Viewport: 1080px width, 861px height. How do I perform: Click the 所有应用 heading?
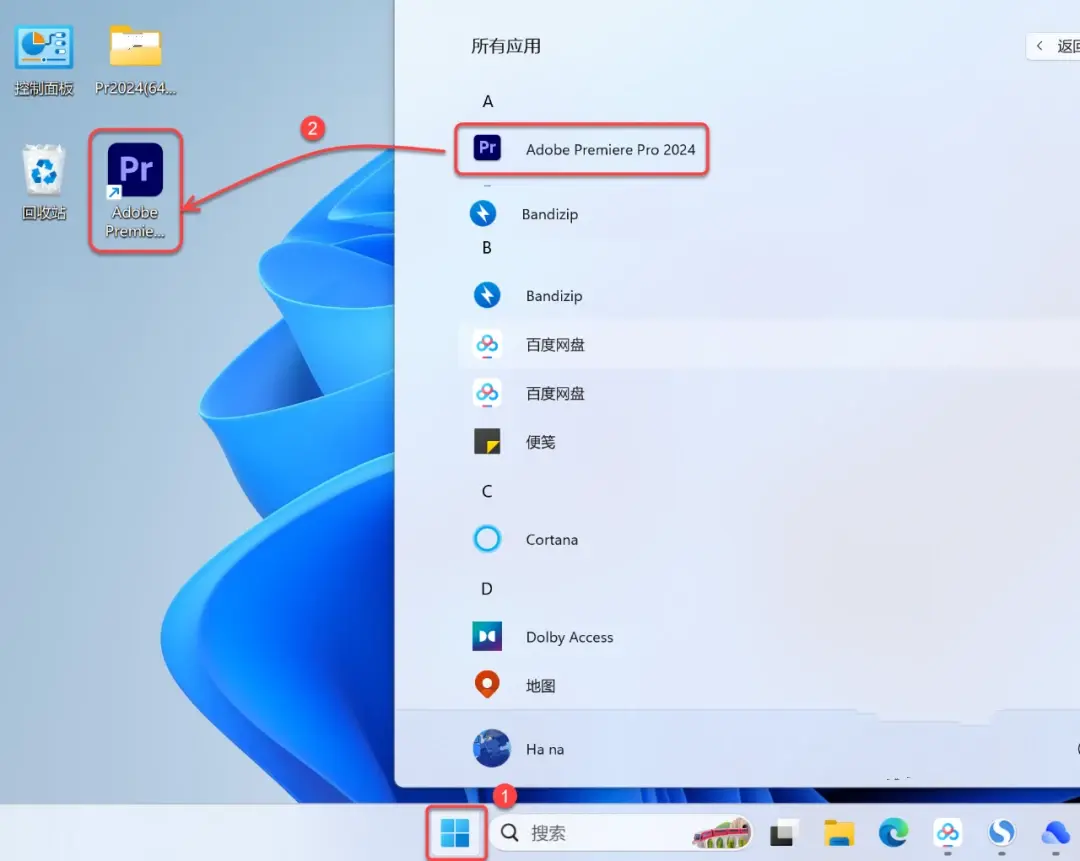[506, 46]
